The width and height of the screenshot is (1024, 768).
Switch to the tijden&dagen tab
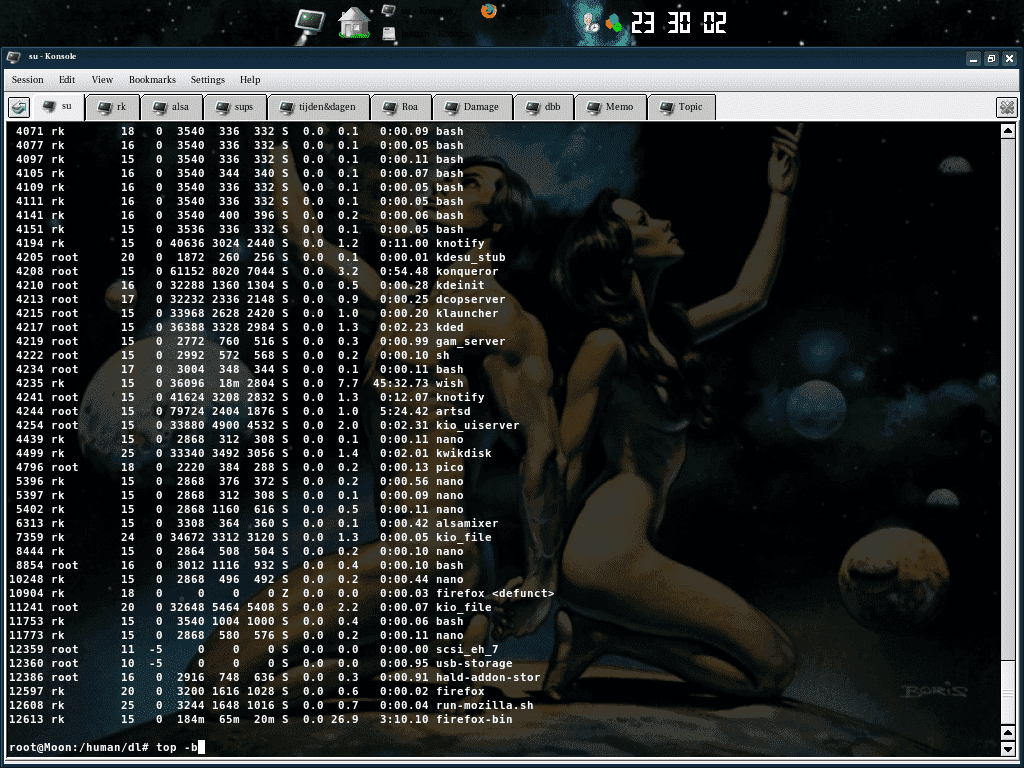coord(319,107)
